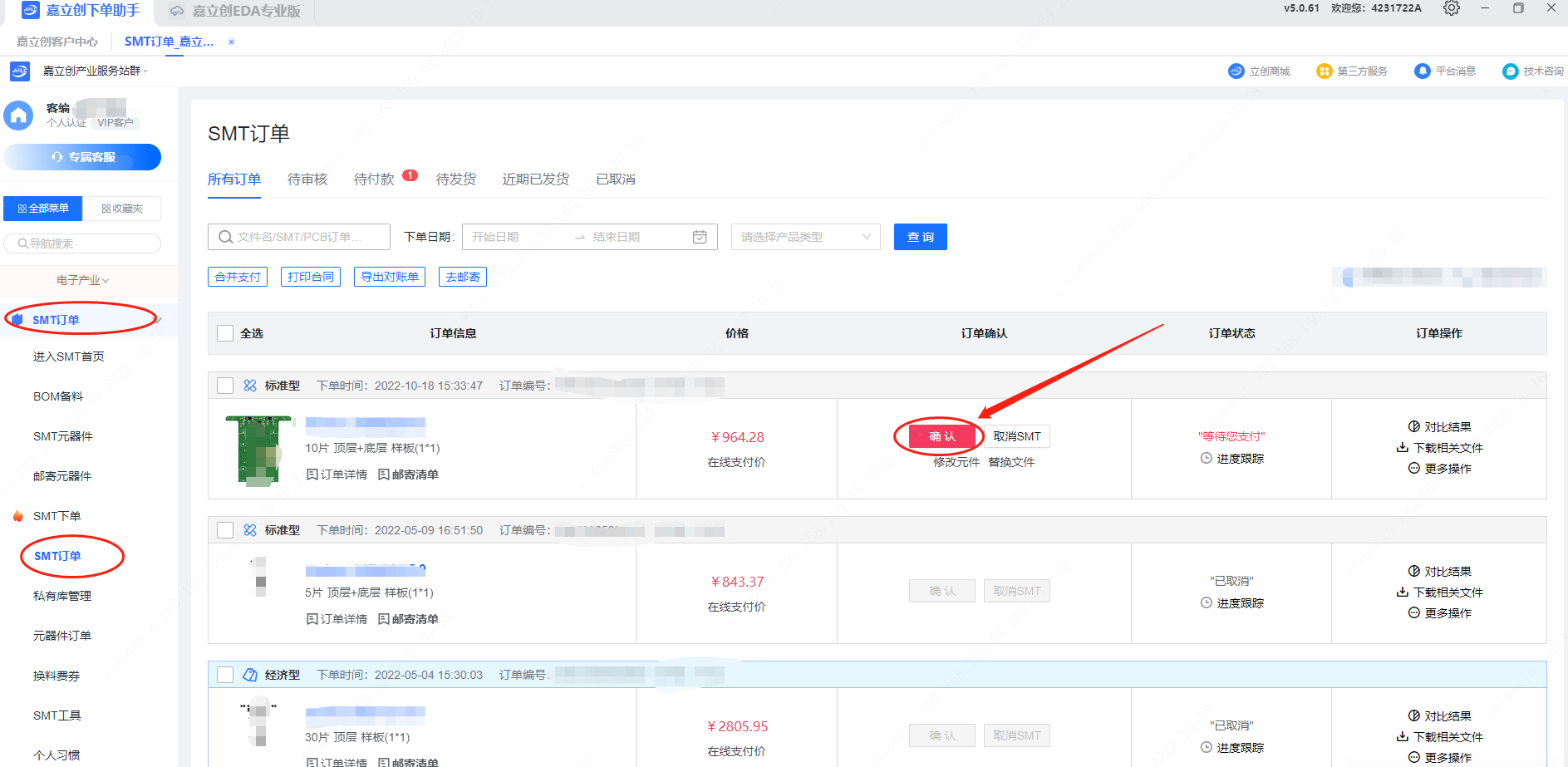
Task: Click the home icon in sidebar
Action: [18, 116]
